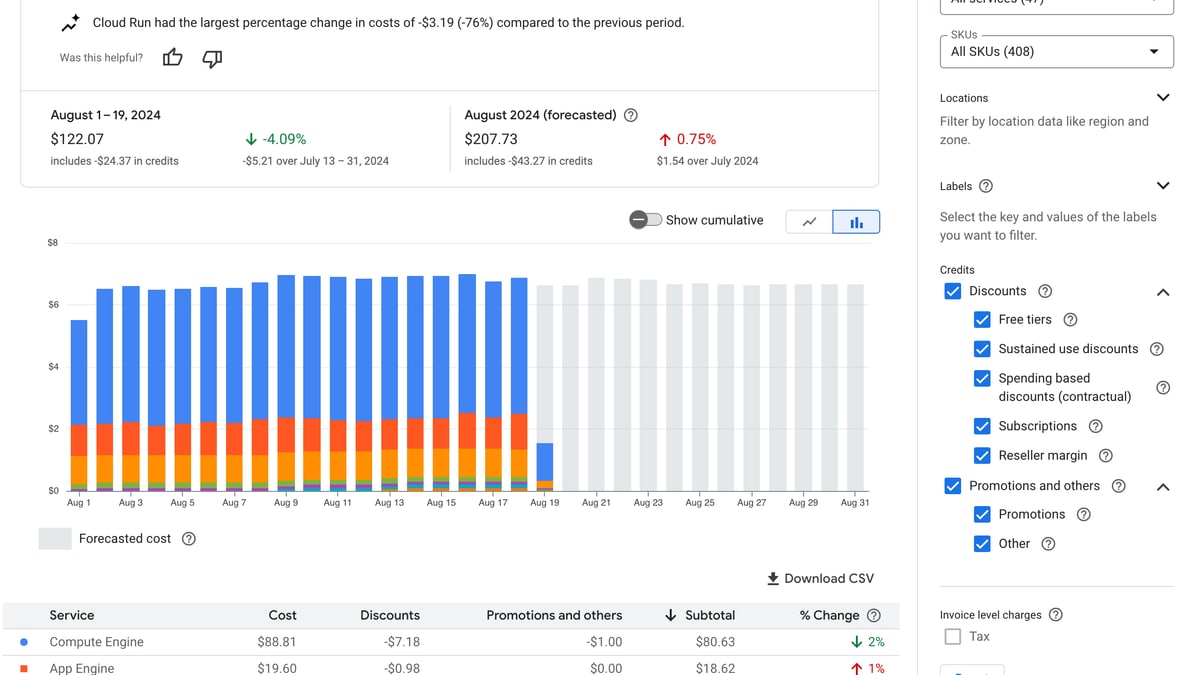The height and width of the screenshot is (675, 1200).
Task: Click help icon beside Spending based discounts
Action: click(x=1163, y=388)
